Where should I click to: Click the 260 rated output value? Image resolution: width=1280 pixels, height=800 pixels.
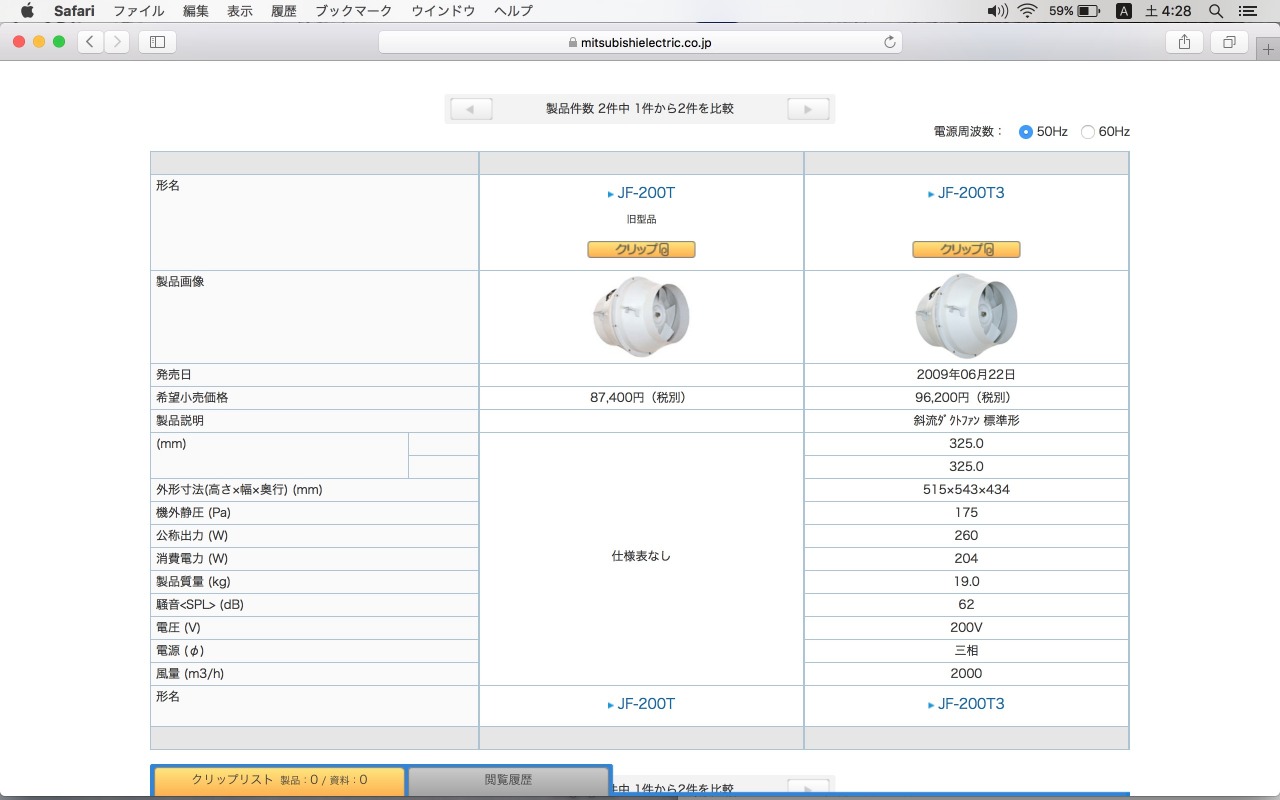point(966,536)
